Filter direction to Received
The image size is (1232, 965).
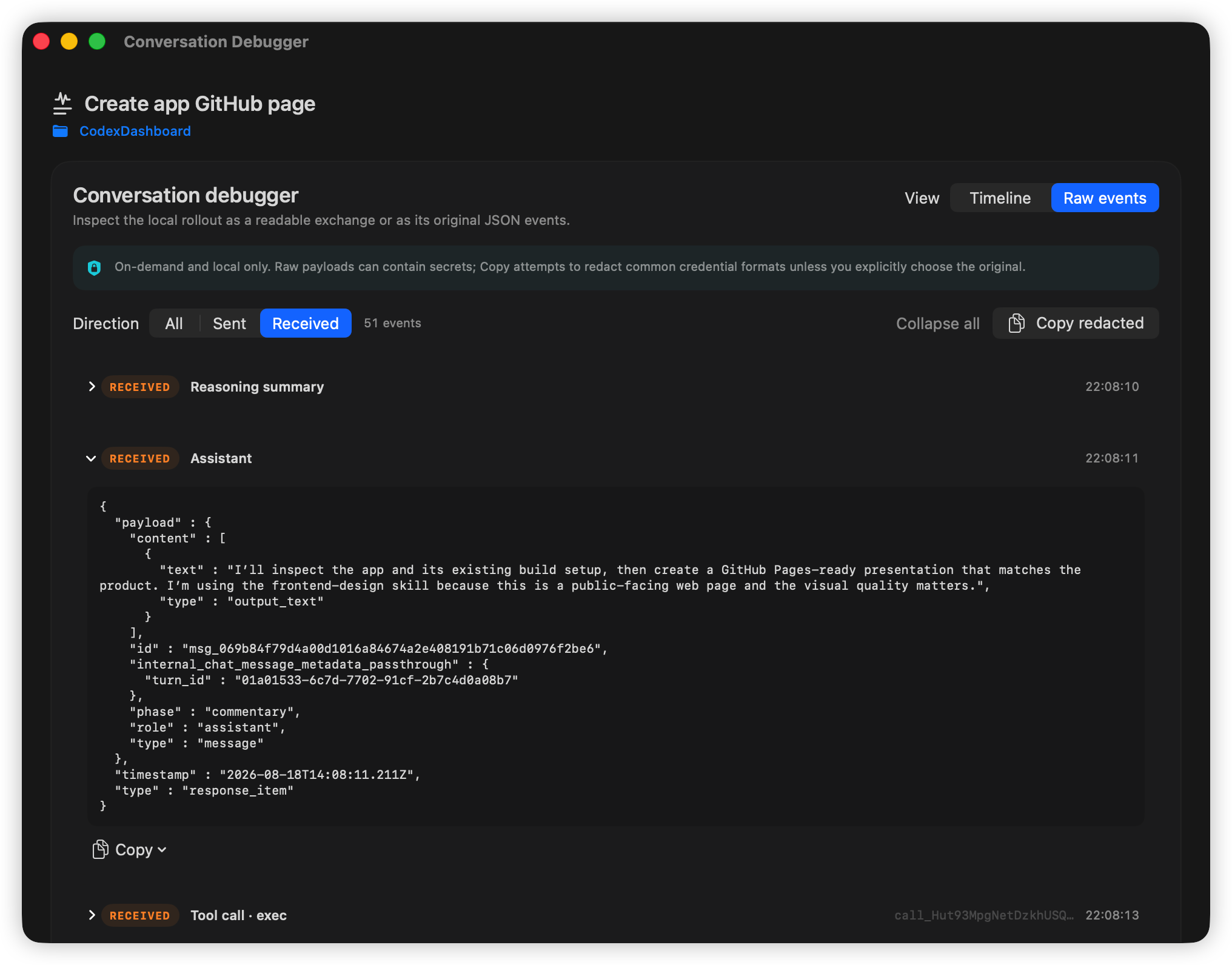coord(306,323)
